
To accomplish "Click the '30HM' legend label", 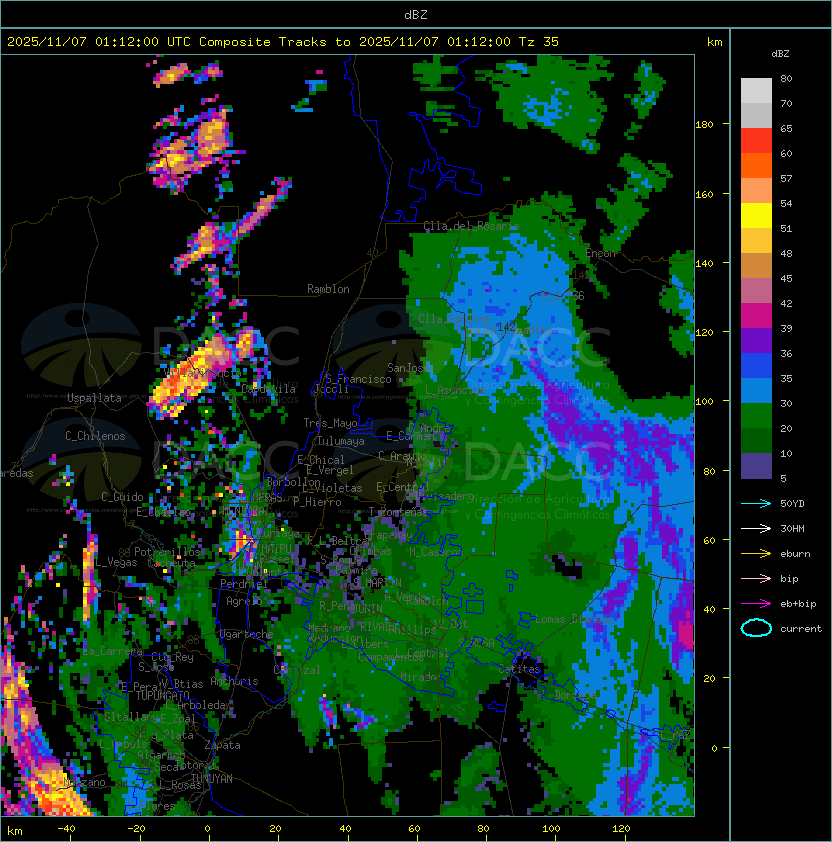I will pos(792,528).
